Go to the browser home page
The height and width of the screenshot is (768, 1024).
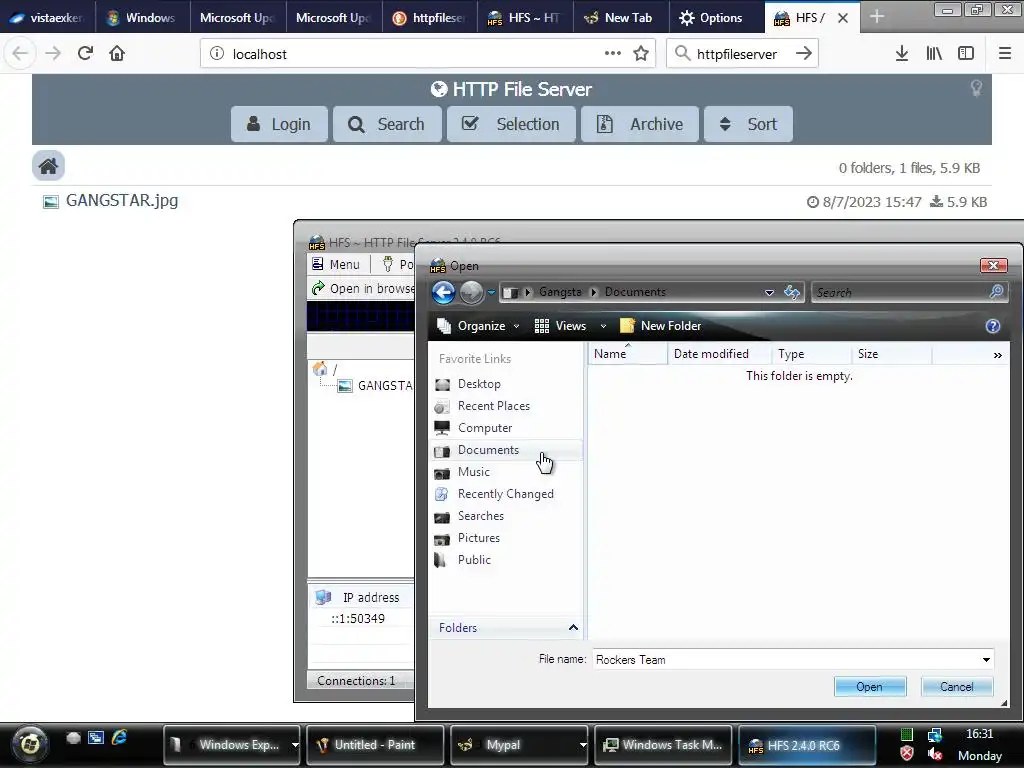coord(117,54)
